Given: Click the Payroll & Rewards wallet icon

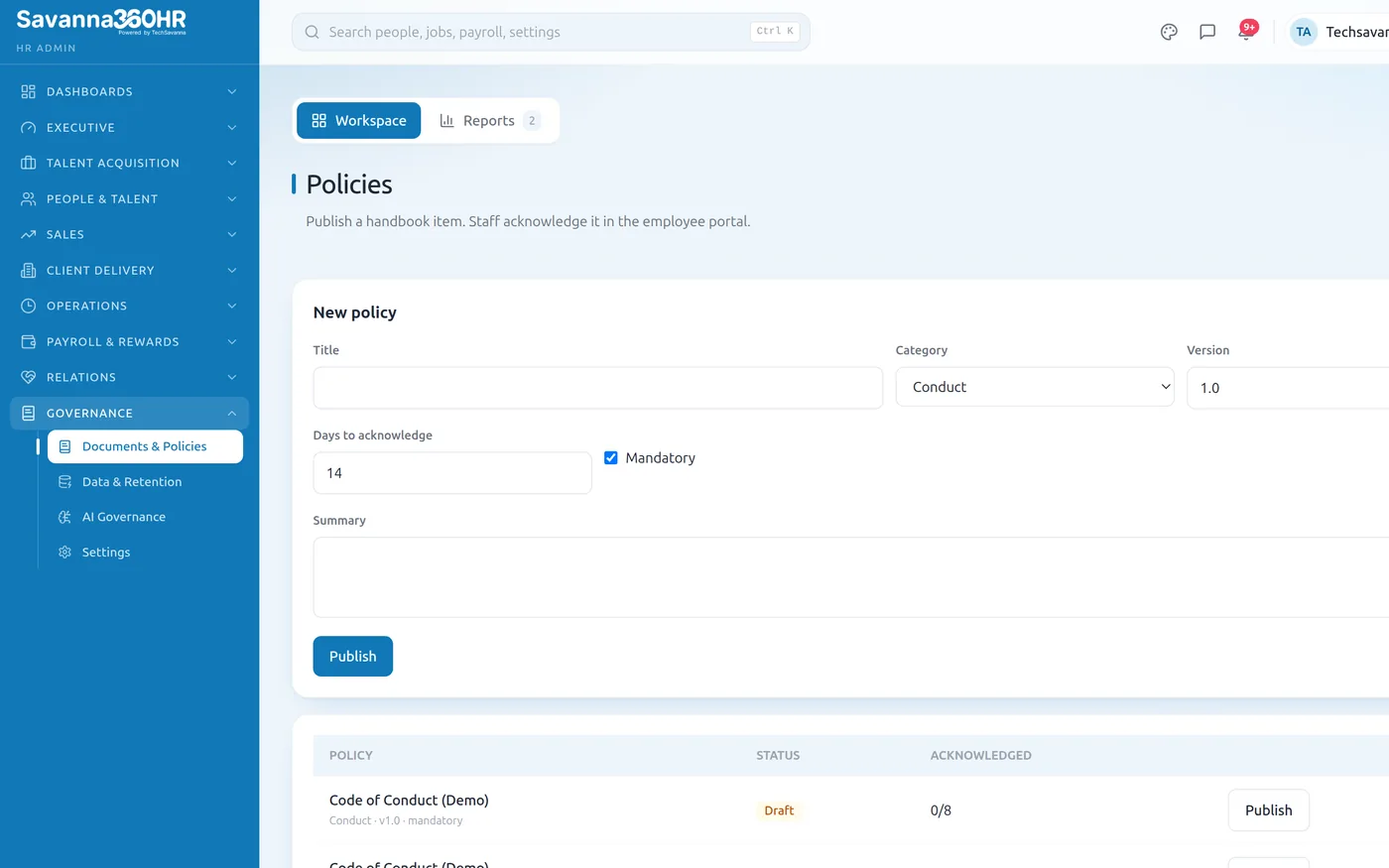Looking at the screenshot, I should coord(28,341).
